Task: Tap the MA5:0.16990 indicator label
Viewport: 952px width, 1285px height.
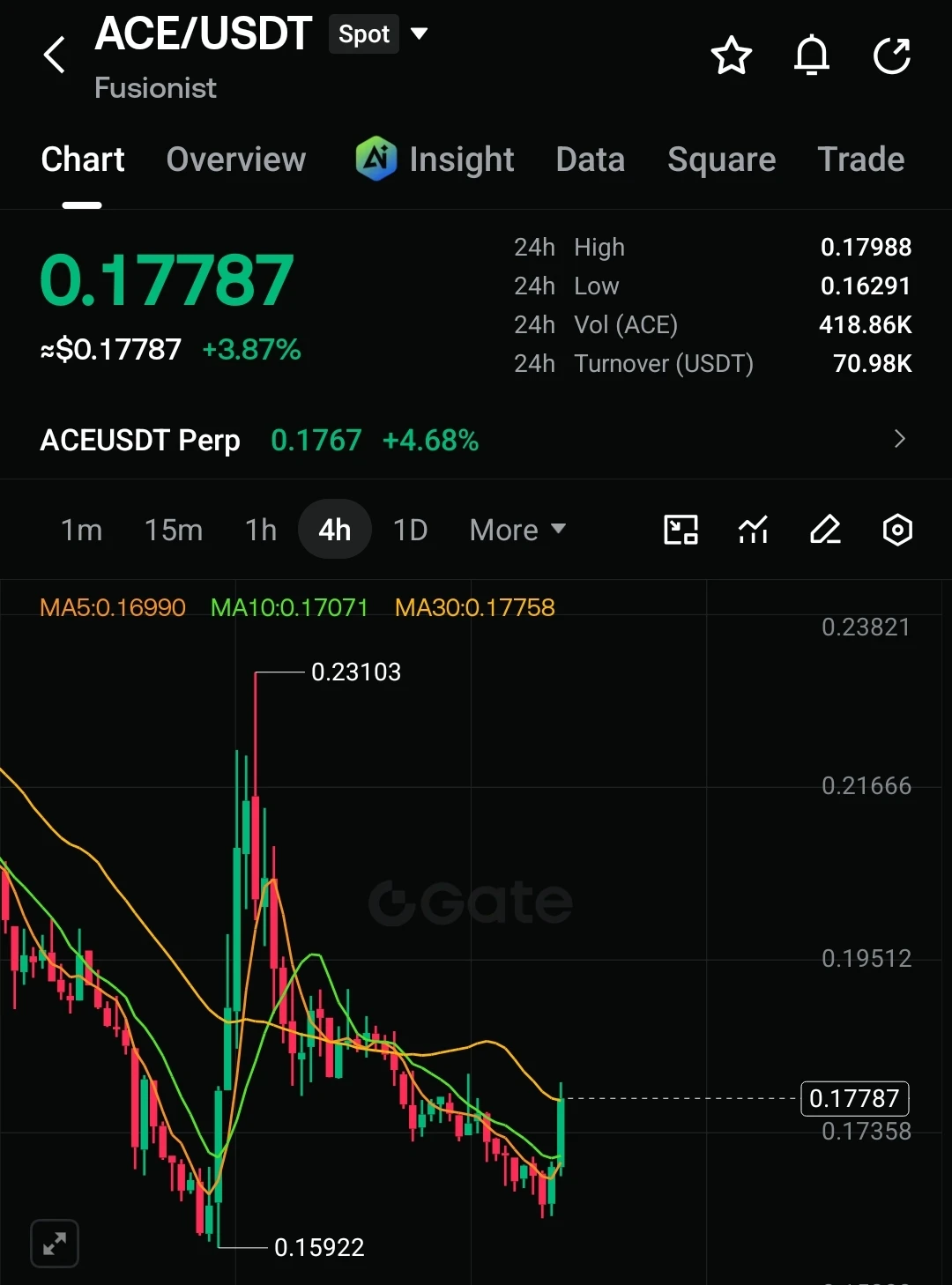Action: tap(113, 607)
